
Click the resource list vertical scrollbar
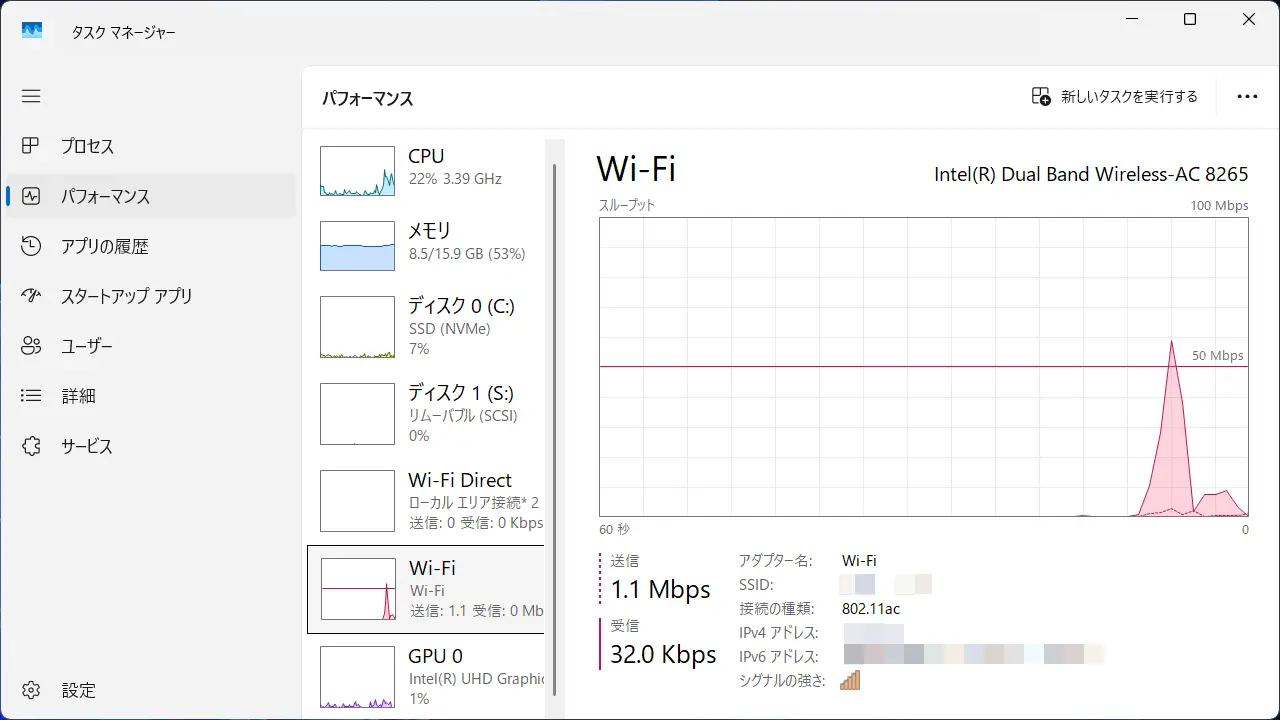[x=554, y=400]
